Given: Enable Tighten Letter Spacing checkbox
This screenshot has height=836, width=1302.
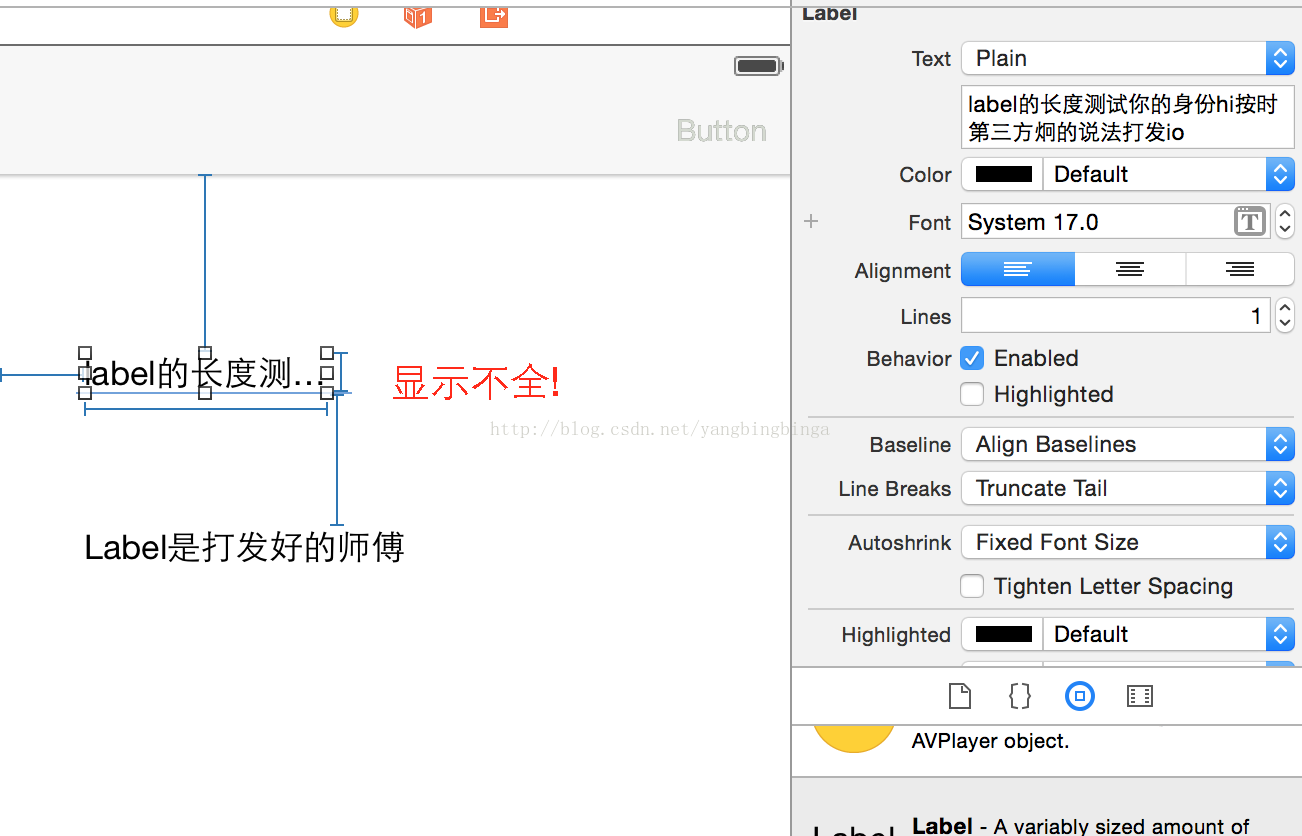Looking at the screenshot, I should click(x=972, y=586).
